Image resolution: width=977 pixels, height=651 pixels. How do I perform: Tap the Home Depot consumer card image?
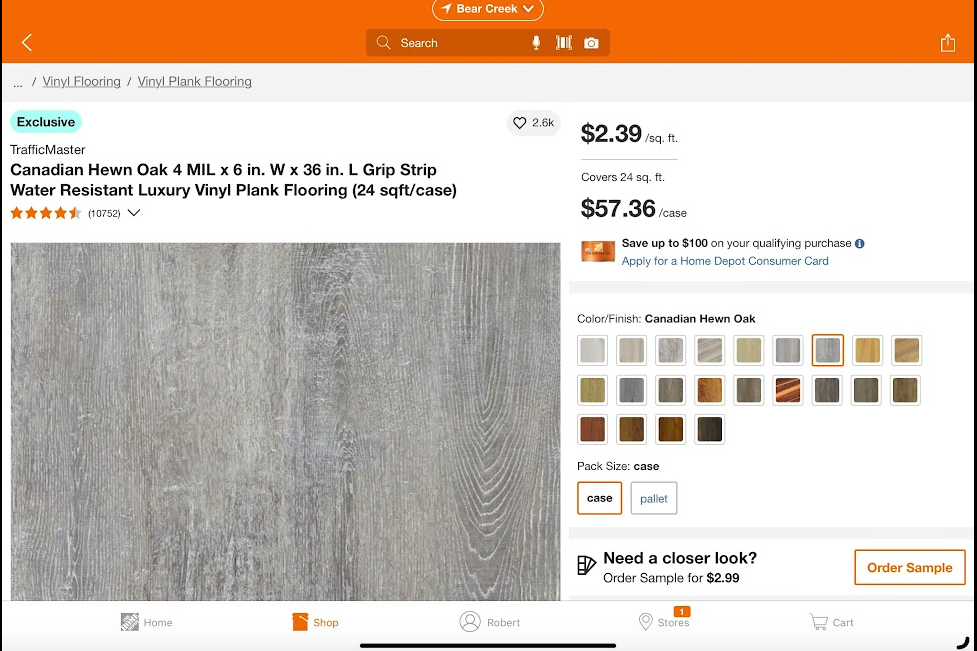click(598, 252)
